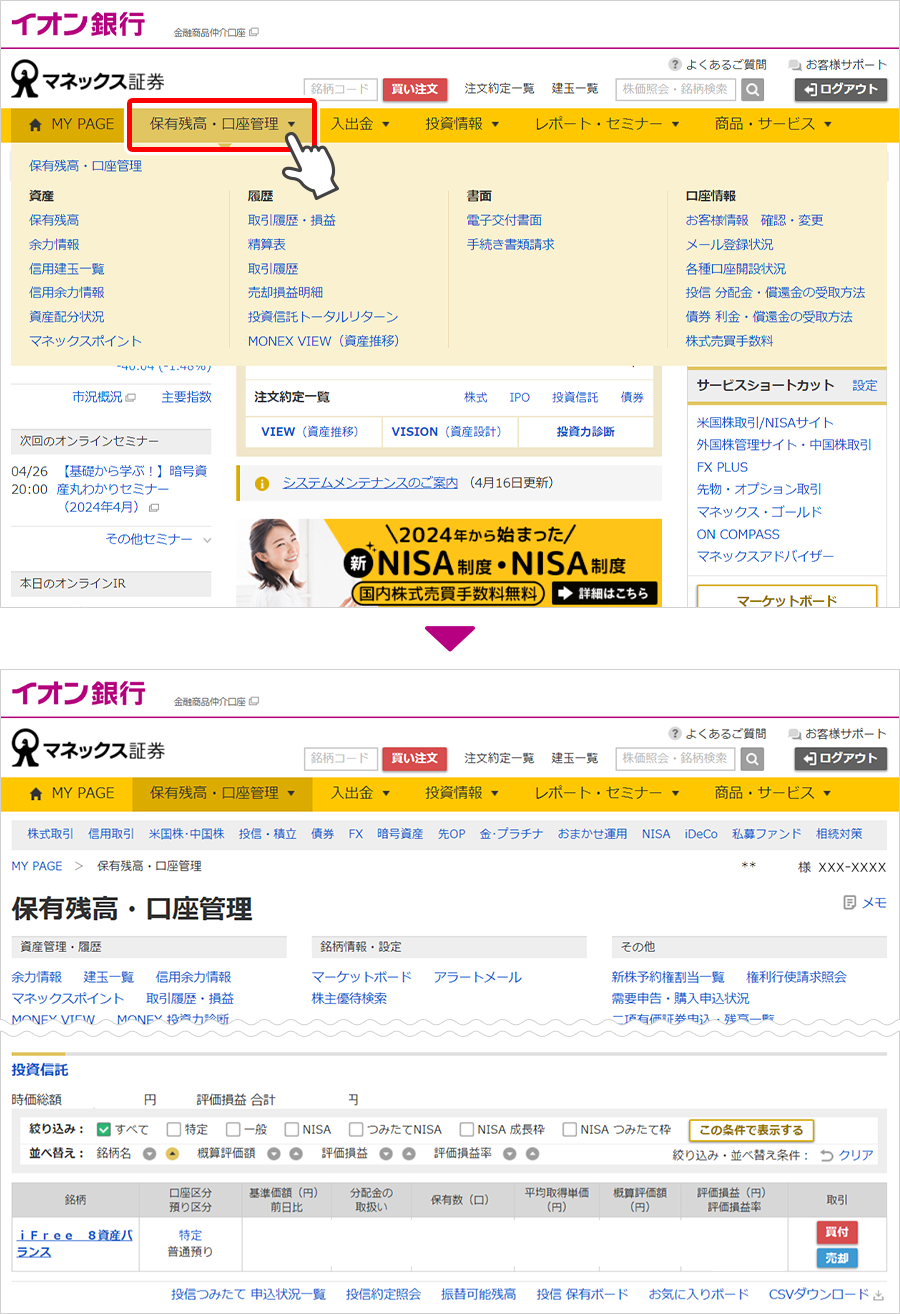The width and height of the screenshot is (900, 1314).
Task: Sort 銘柄名 ascending with its highlighted up arrow
Action: click(x=172, y=1153)
